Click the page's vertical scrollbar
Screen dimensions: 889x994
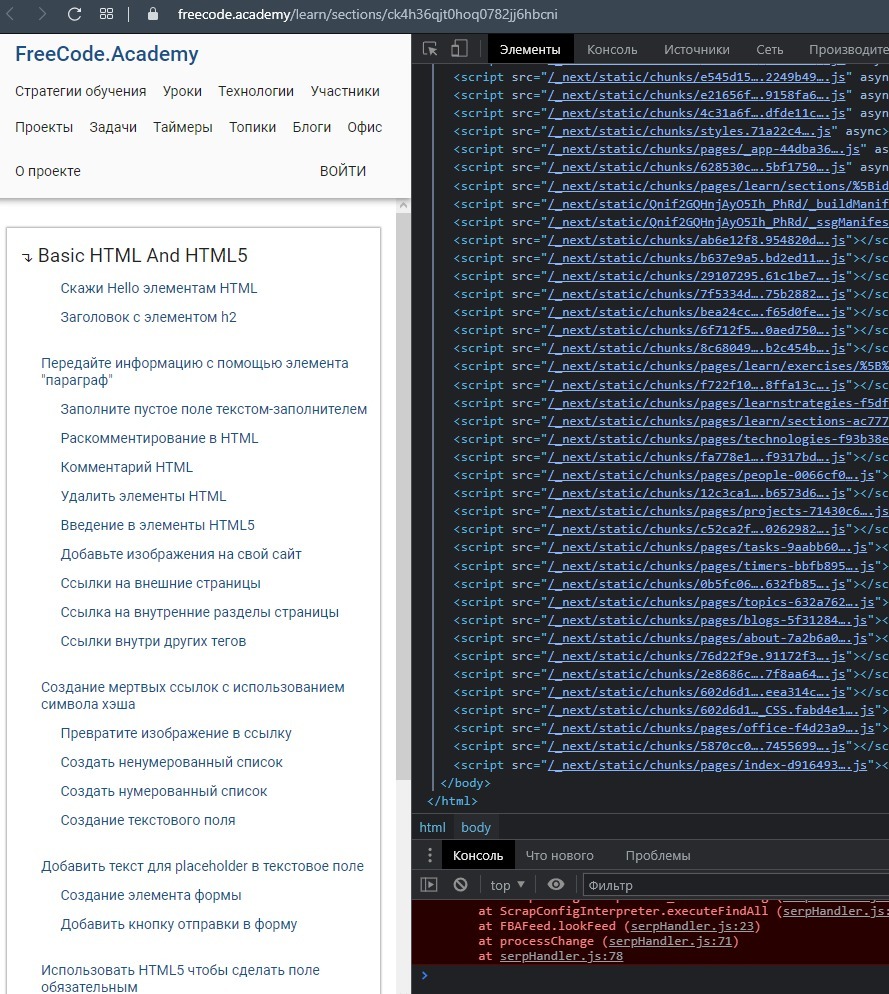(403, 500)
